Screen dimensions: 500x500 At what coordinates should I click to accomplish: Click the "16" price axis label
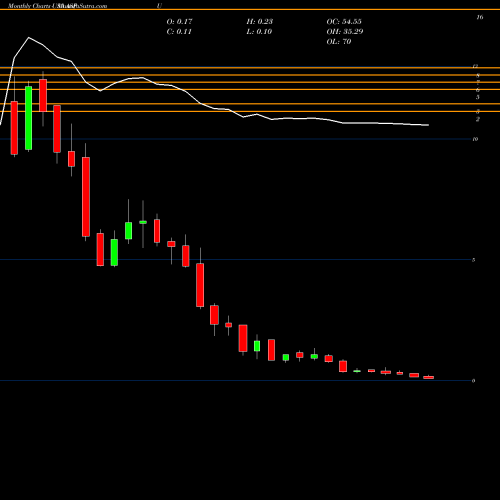480,17
